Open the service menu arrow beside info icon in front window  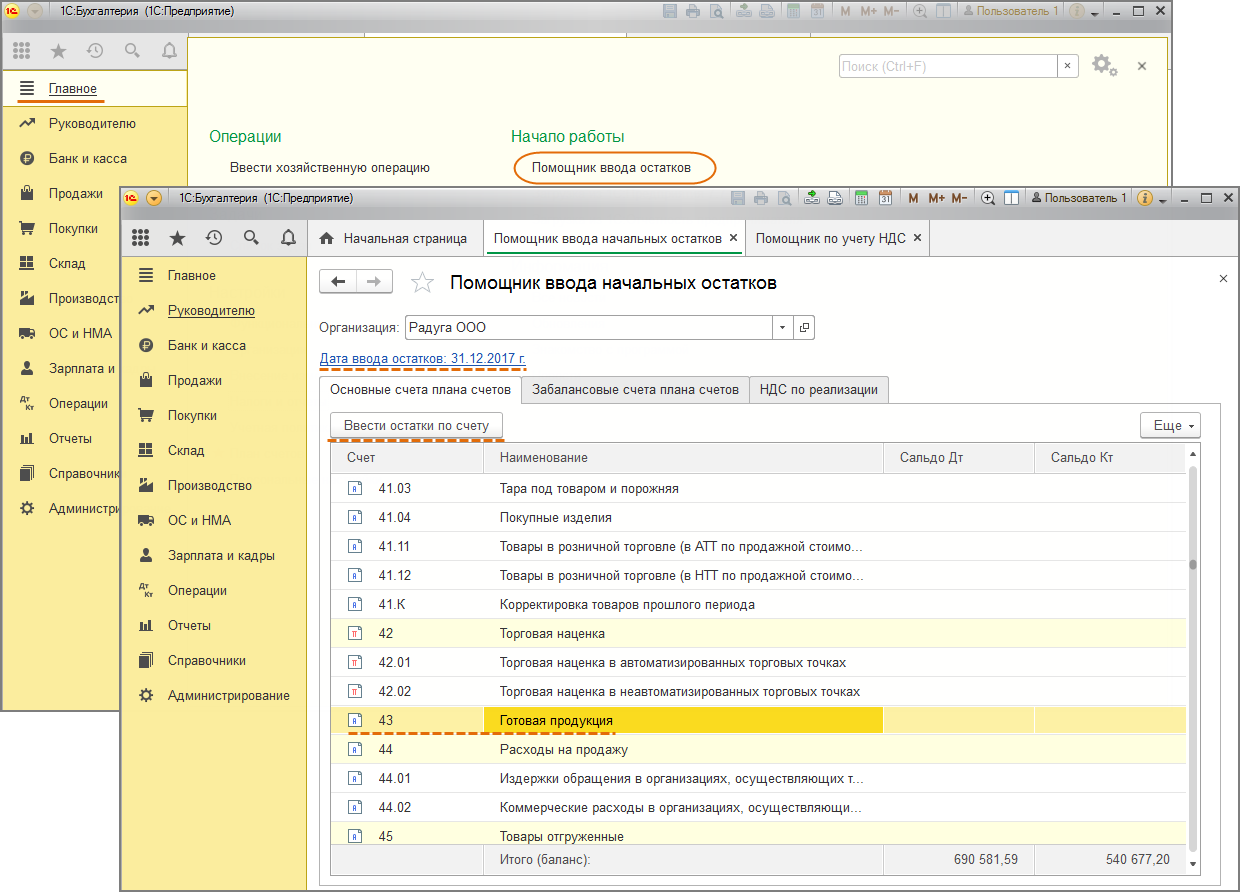click(1162, 200)
